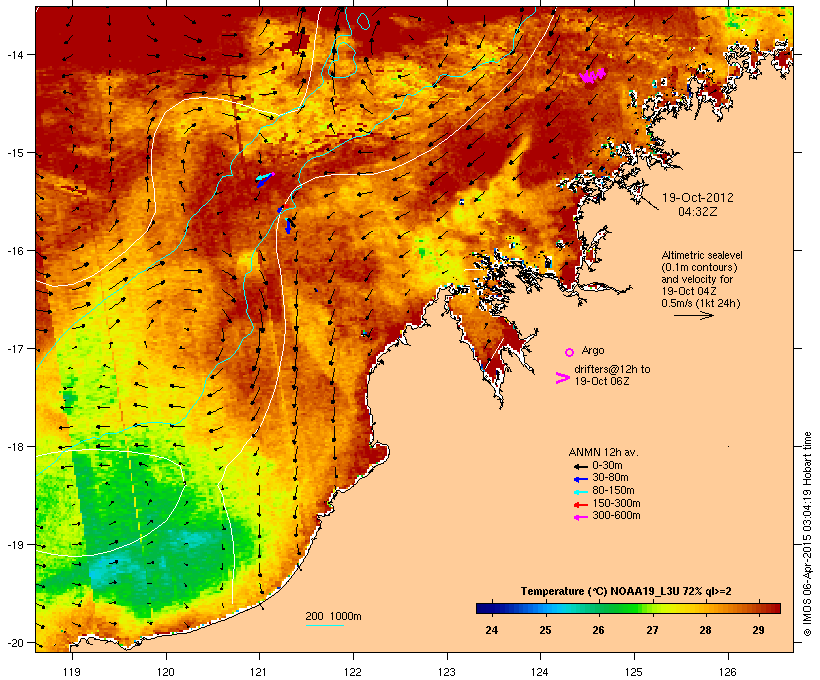Click the color bar tick label 24
Image resolution: width=820 pixels, height=680 pixels.
[x=492, y=630]
